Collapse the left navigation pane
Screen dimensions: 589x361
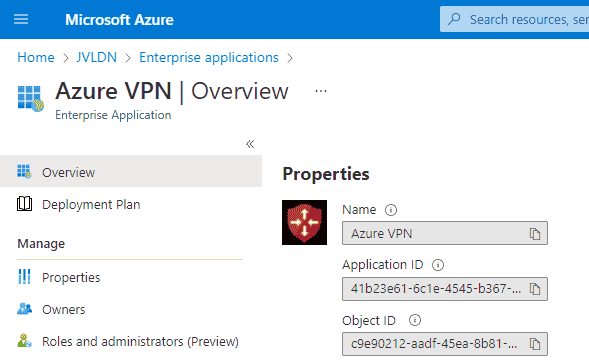click(x=250, y=144)
